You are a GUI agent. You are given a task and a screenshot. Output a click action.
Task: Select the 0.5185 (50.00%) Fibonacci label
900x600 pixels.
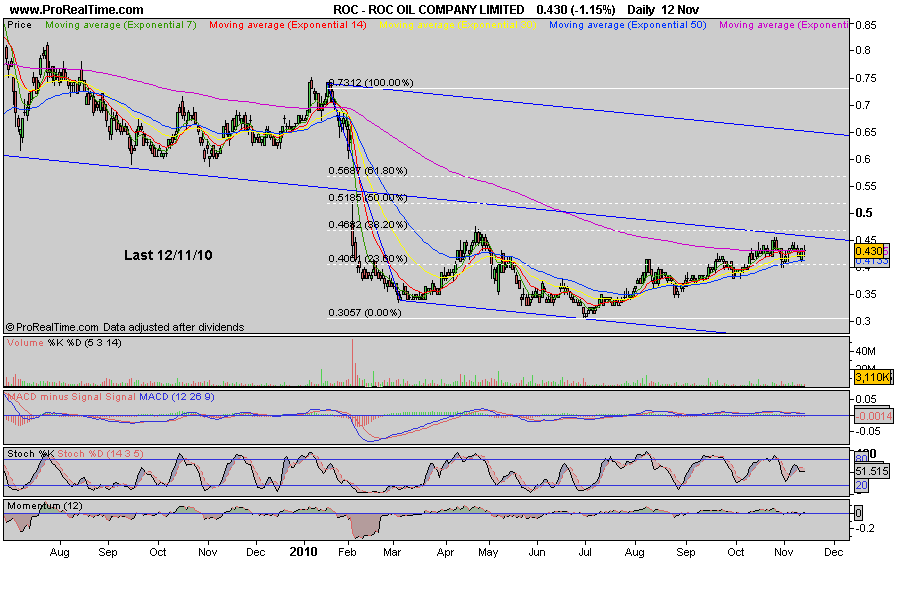(x=368, y=198)
